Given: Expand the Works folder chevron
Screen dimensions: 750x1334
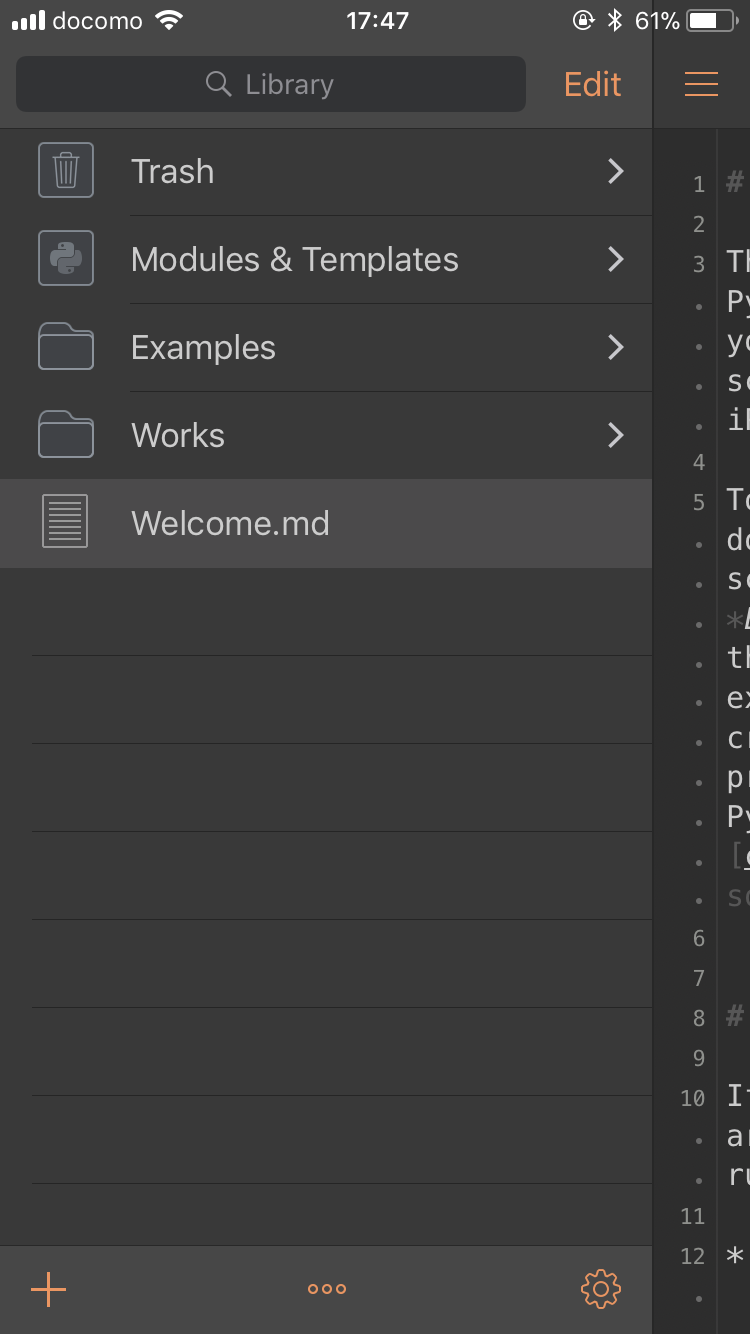Looking at the screenshot, I should pos(615,435).
